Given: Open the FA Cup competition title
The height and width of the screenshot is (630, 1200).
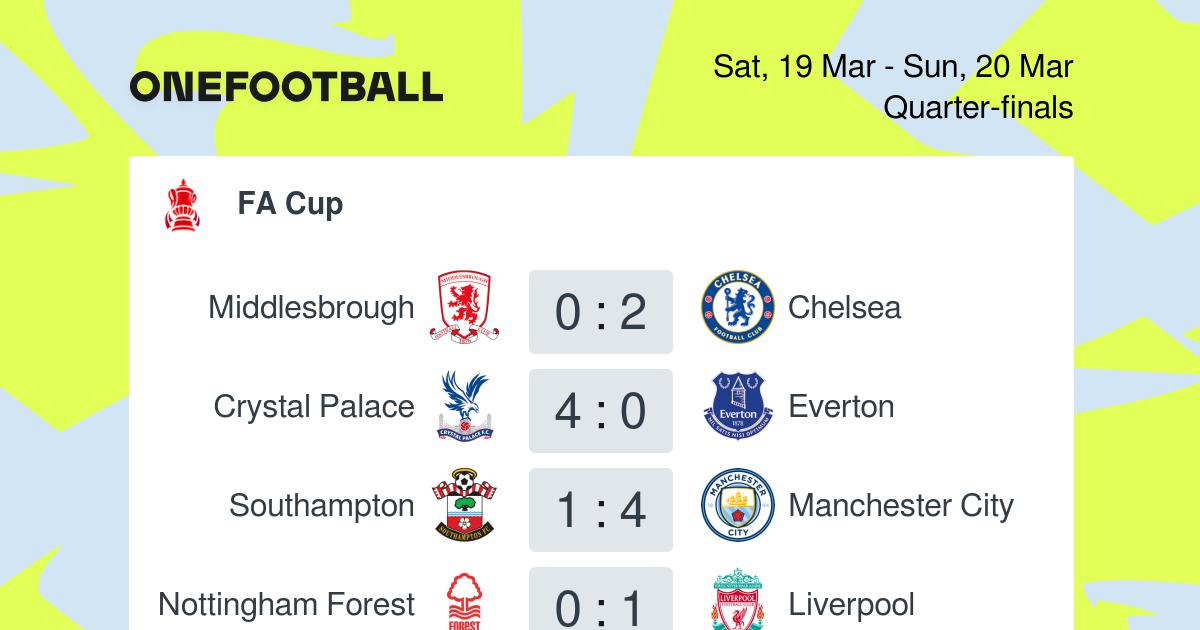Looking at the screenshot, I should tap(290, 204).
